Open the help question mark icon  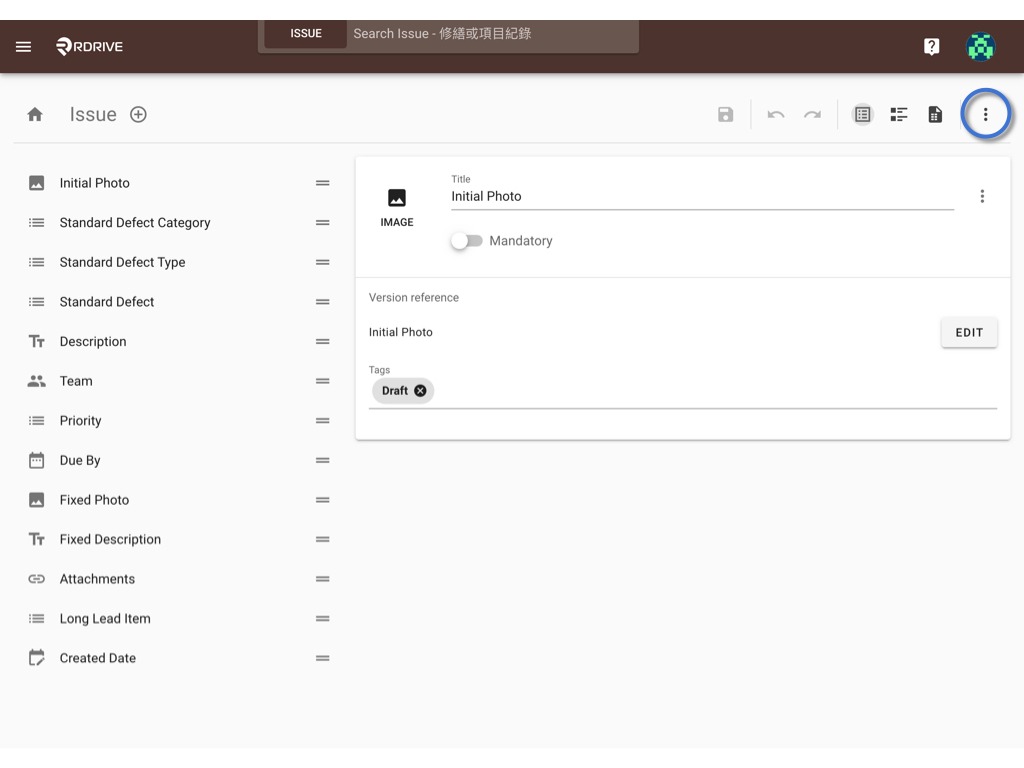pos(932,46)
